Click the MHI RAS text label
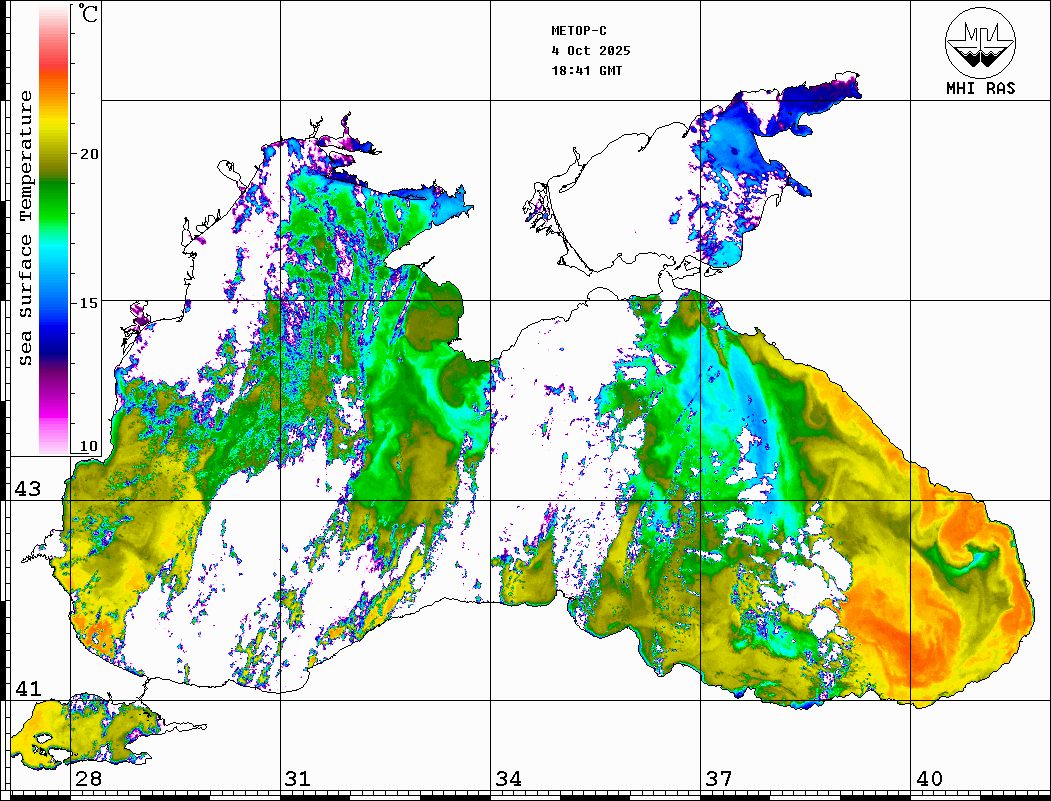This screenshot has height=801, width=1051. 980,88
